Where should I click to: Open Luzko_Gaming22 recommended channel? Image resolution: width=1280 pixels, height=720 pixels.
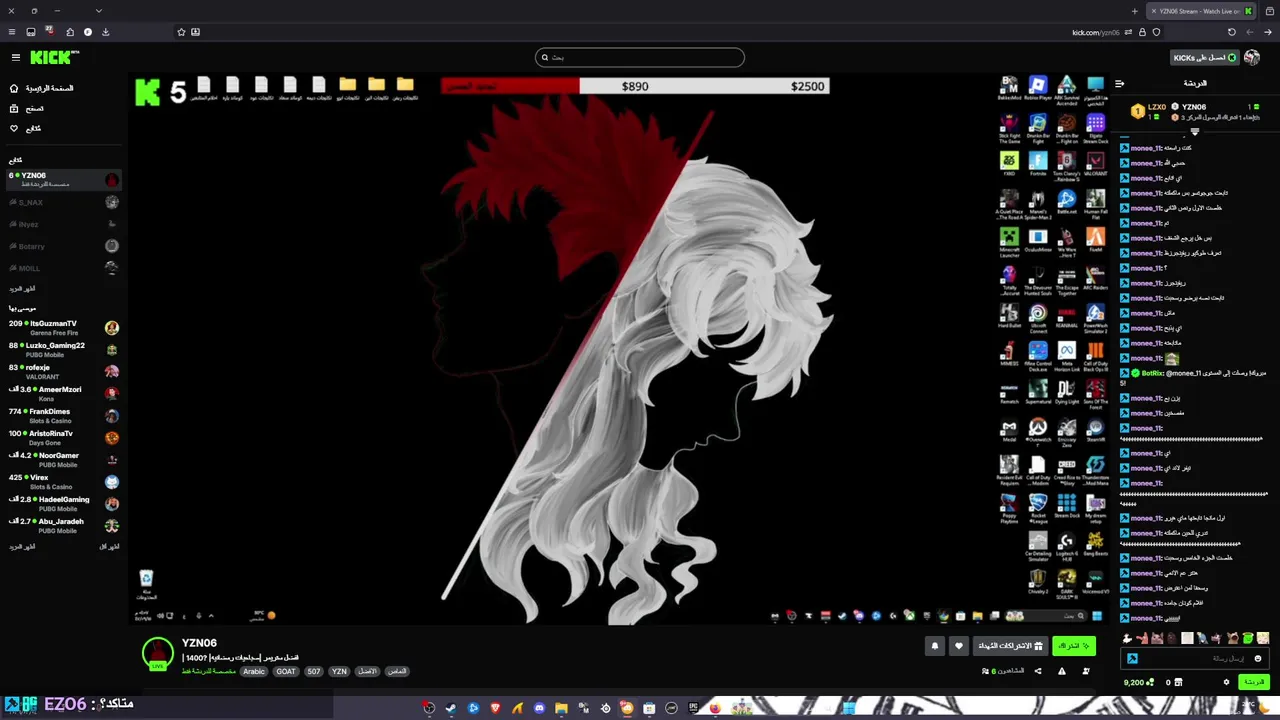[x=63, y=350]
